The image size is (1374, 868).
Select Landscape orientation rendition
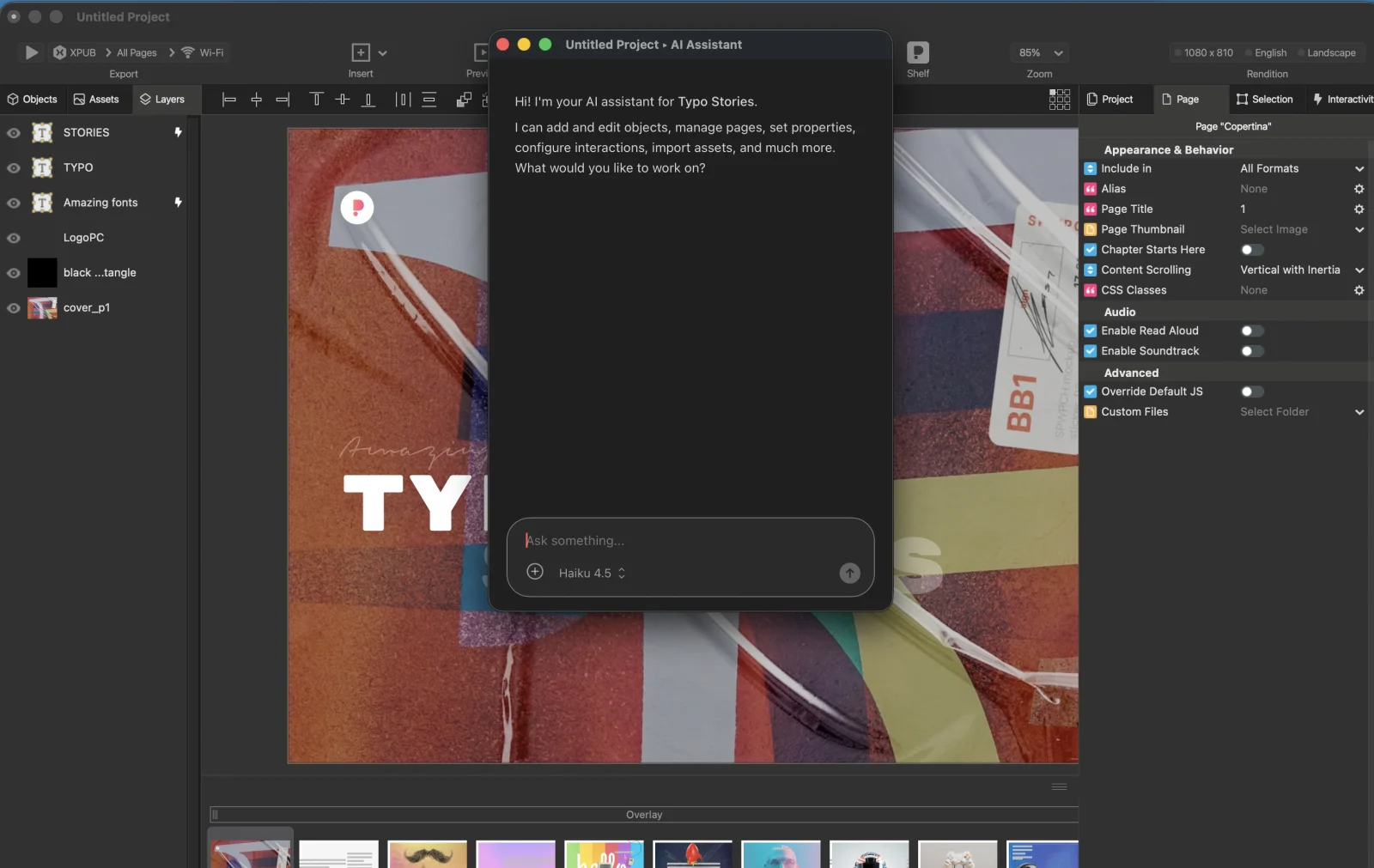coord(1327,52)
